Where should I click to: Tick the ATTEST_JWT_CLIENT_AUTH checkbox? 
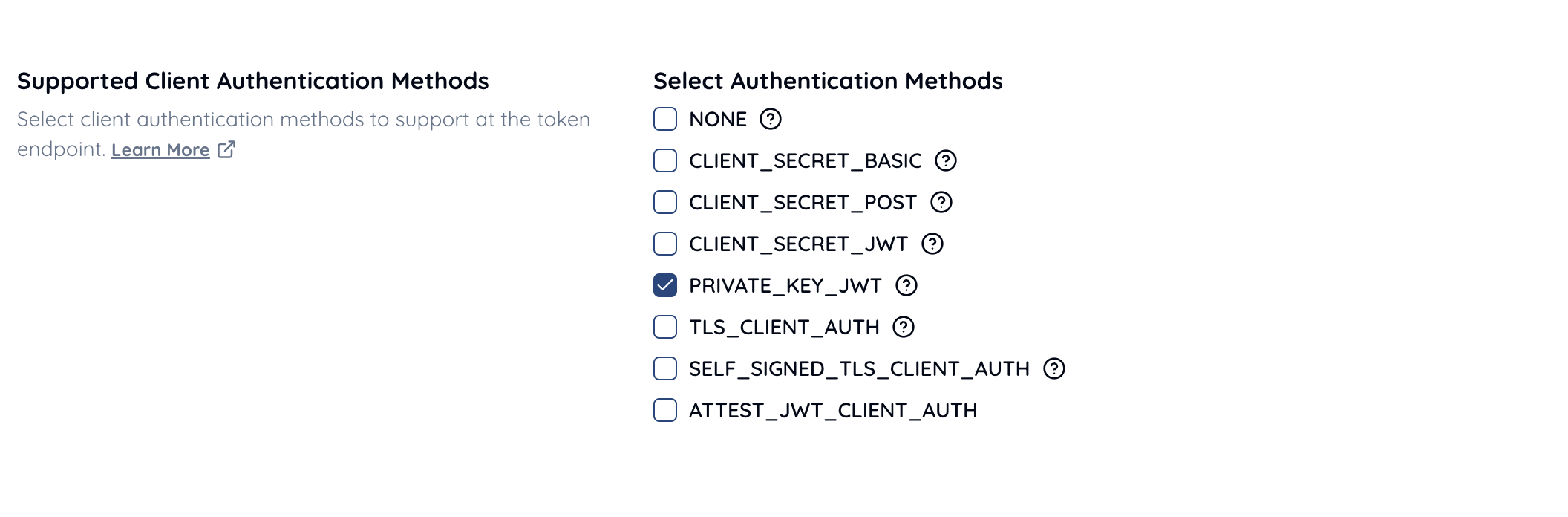pyautogui.click(x=665, y=410)
